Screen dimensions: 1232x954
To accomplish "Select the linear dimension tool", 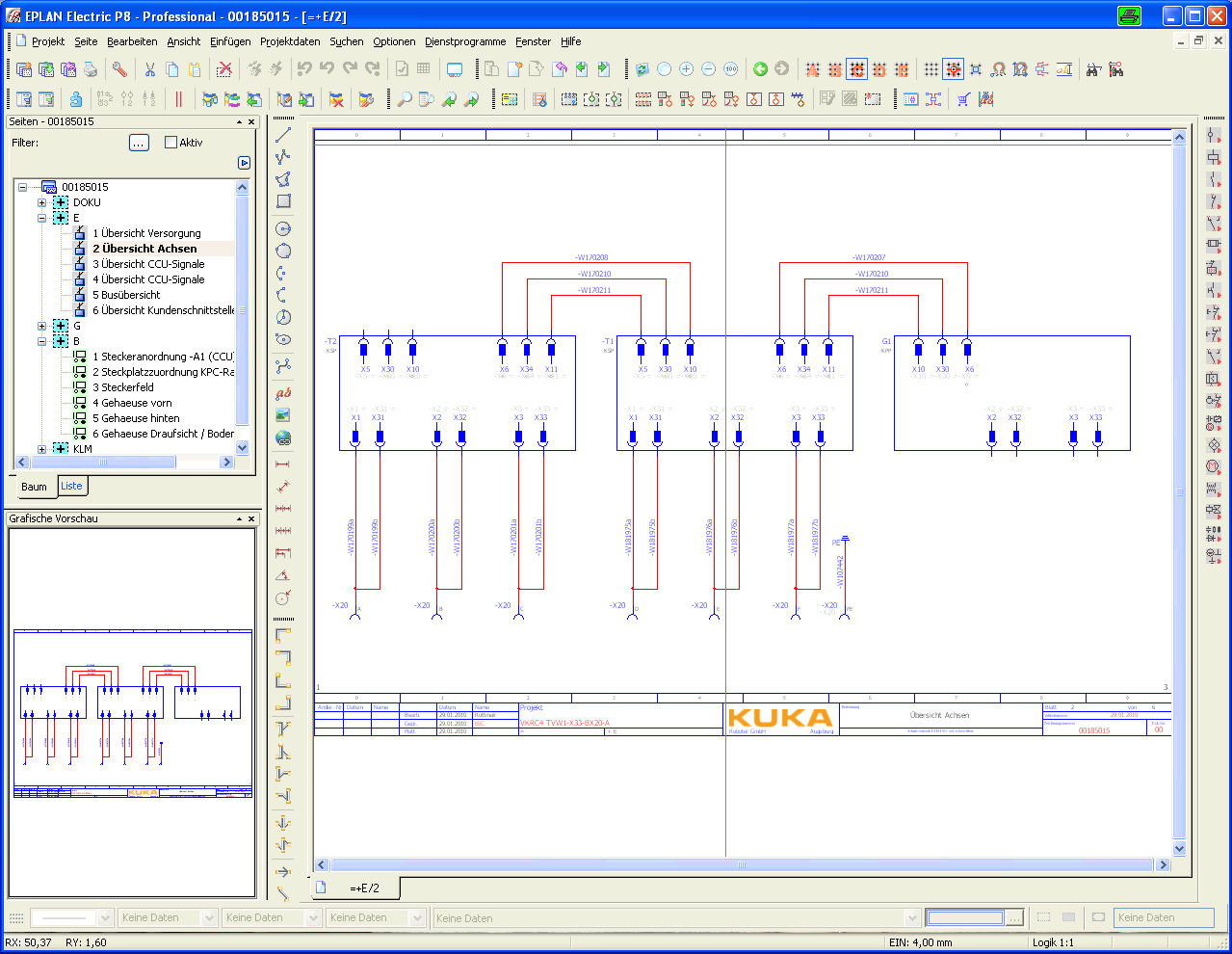I will click(x=283, y=464).
